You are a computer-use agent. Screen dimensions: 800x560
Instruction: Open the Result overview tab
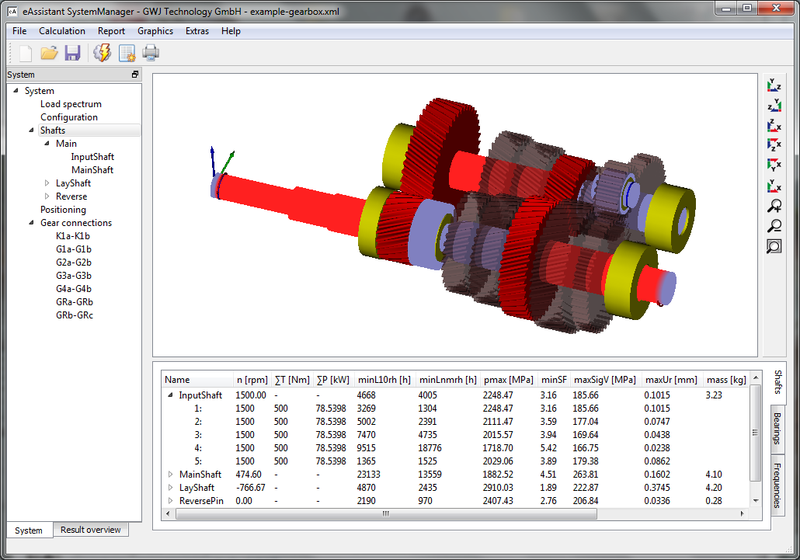(x=90, y=530)
